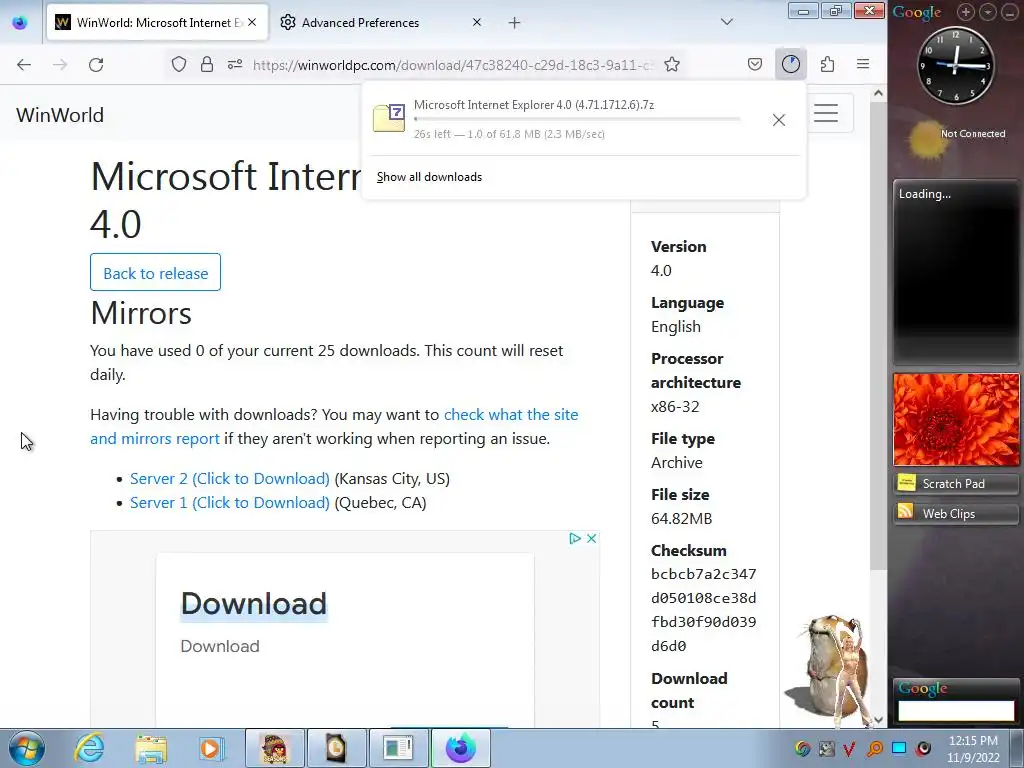
Task: Open Firefox application hamburger menu
Action: point(863,64)
